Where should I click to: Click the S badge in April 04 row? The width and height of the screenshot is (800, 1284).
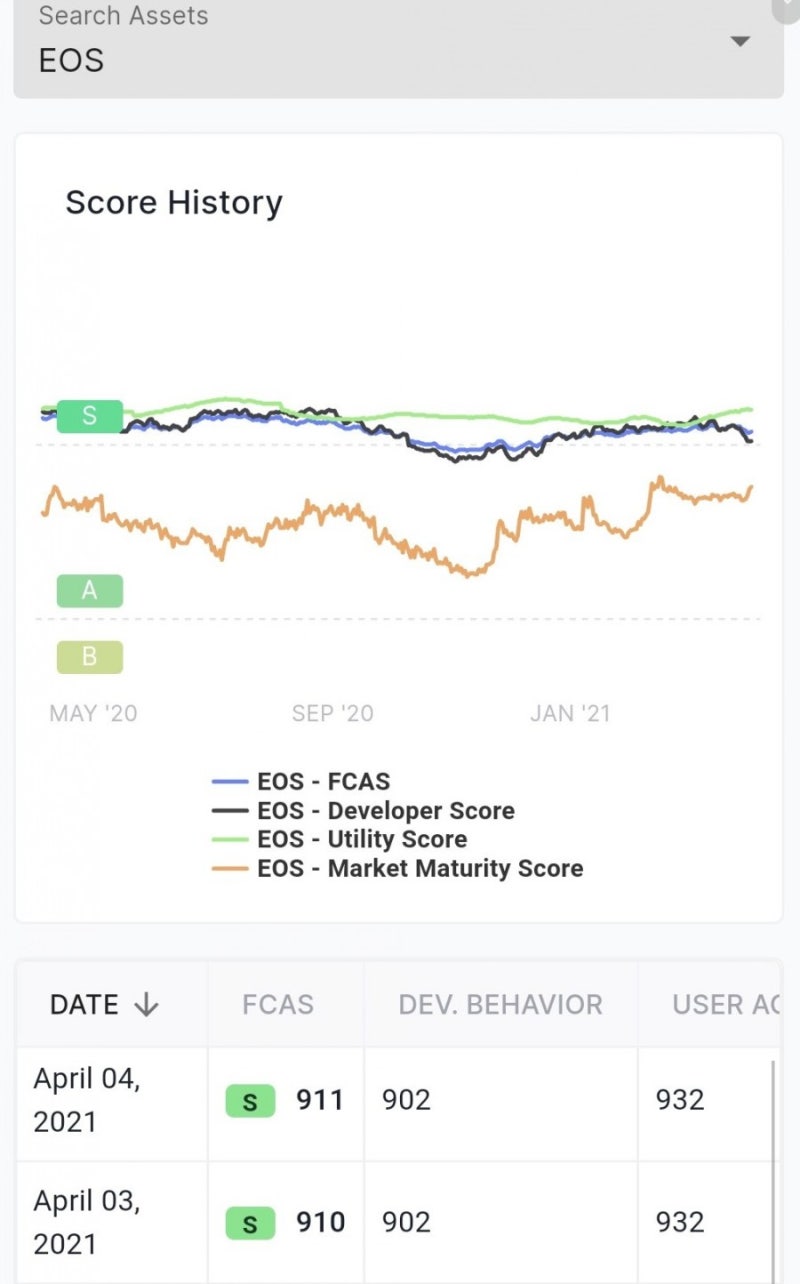250,1100
